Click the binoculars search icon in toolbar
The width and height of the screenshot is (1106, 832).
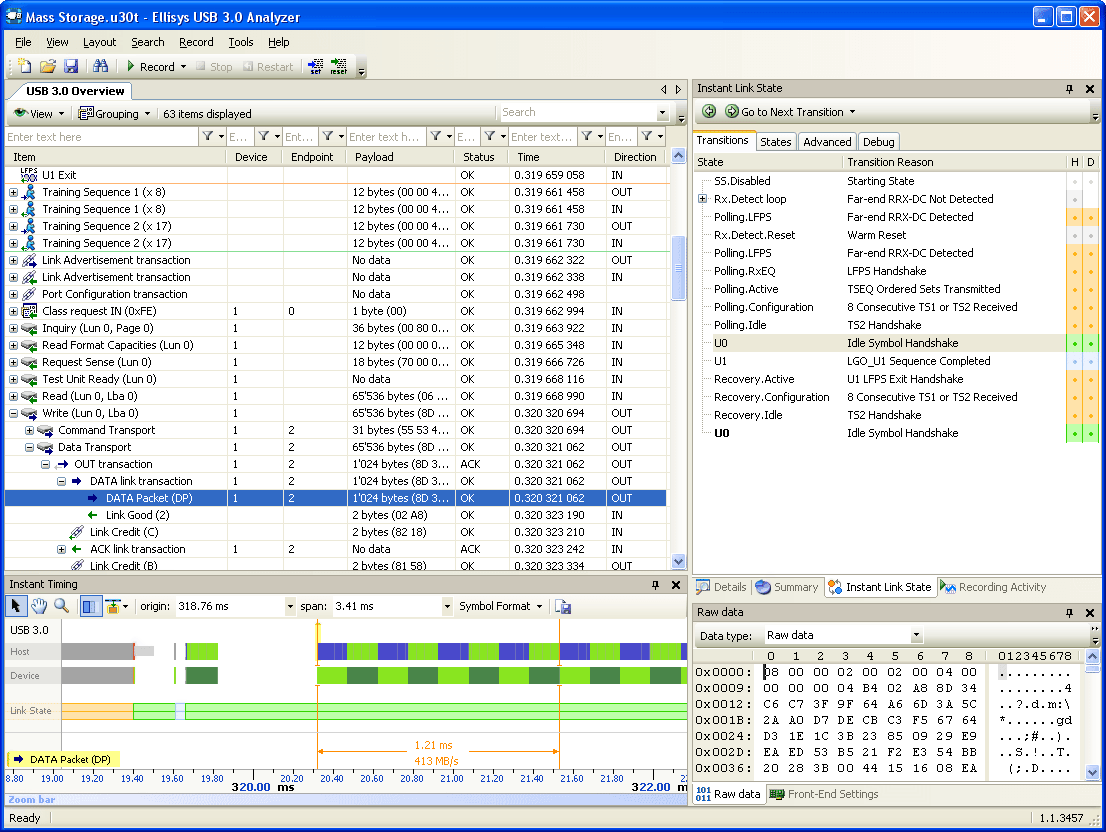(100, 67)
